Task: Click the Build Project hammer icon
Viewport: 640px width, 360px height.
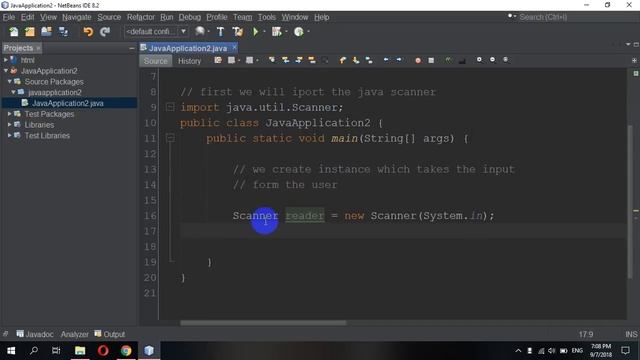Action: [x=220, y=31]
